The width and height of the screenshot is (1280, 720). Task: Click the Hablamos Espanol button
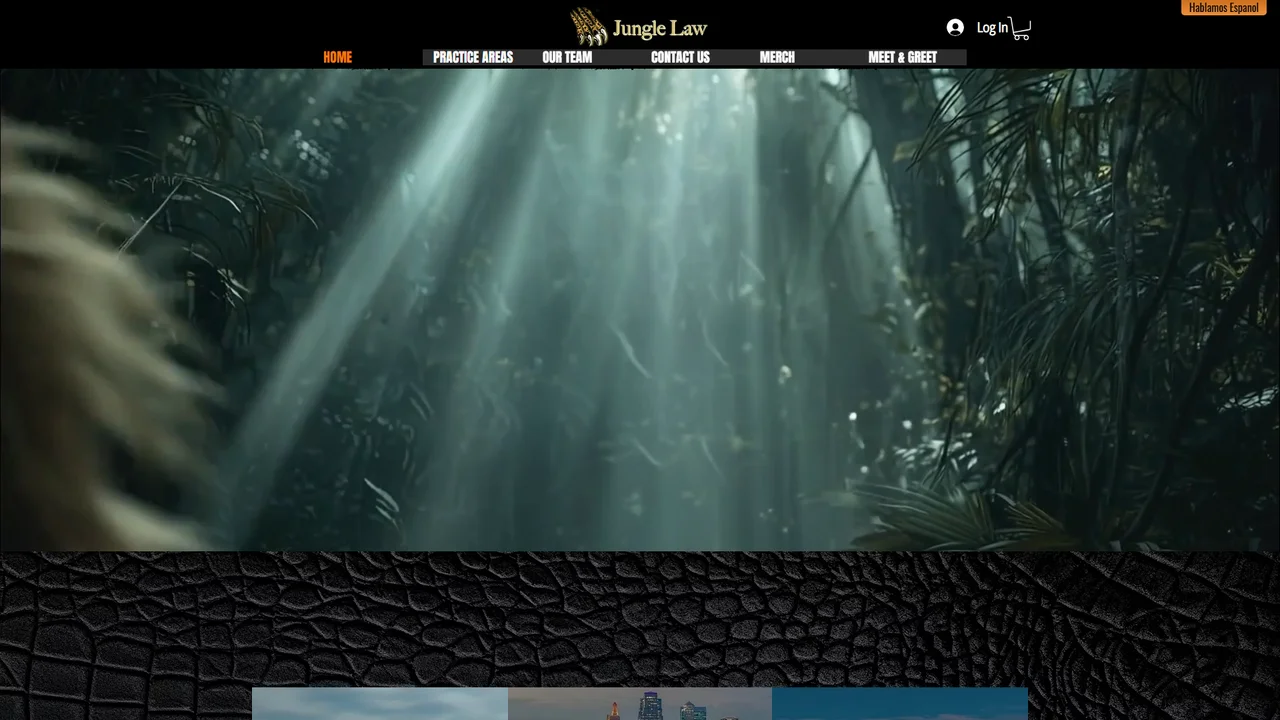[x=1224, y=8]
